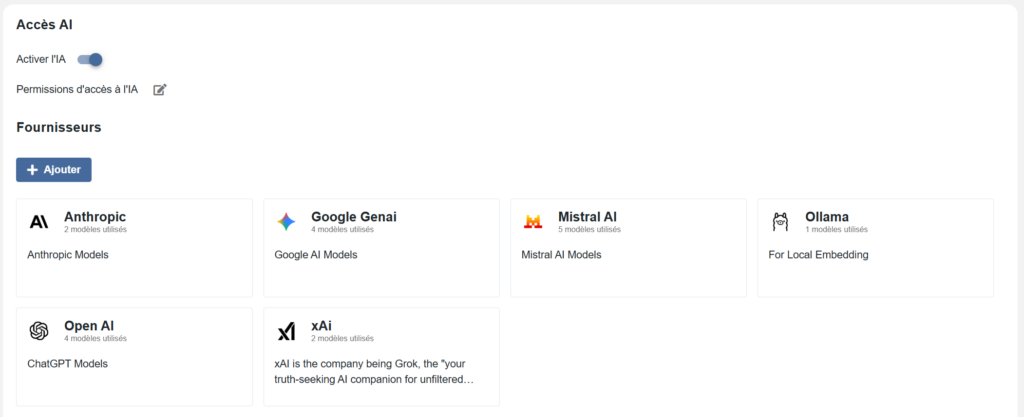Click the For Local Embedding description
Screen dimensions: 1024x417
point(818,255)
